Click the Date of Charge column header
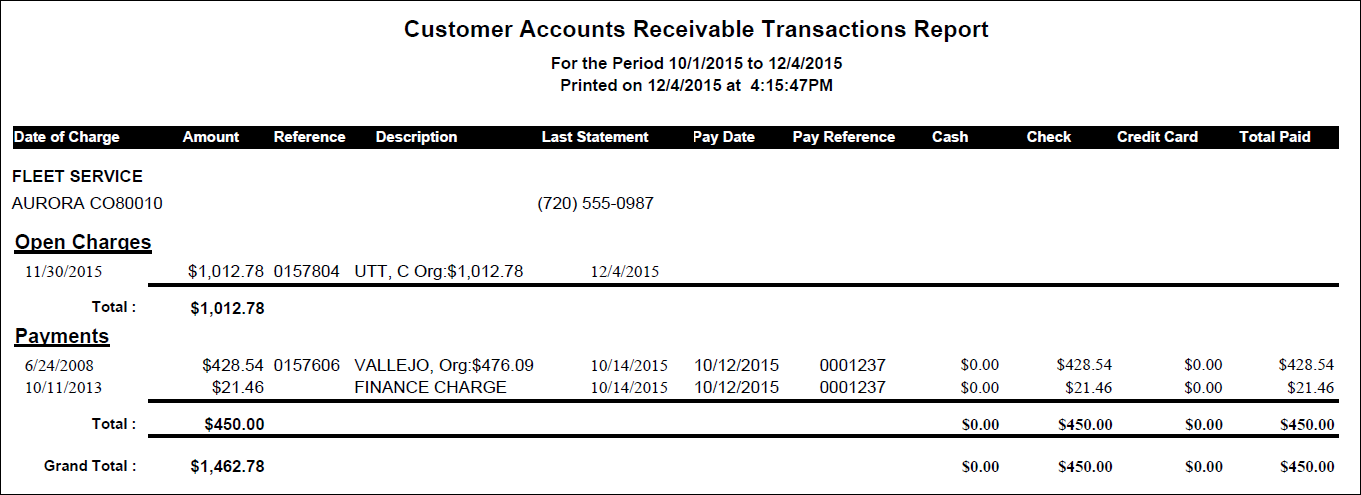 coord(67,137)
